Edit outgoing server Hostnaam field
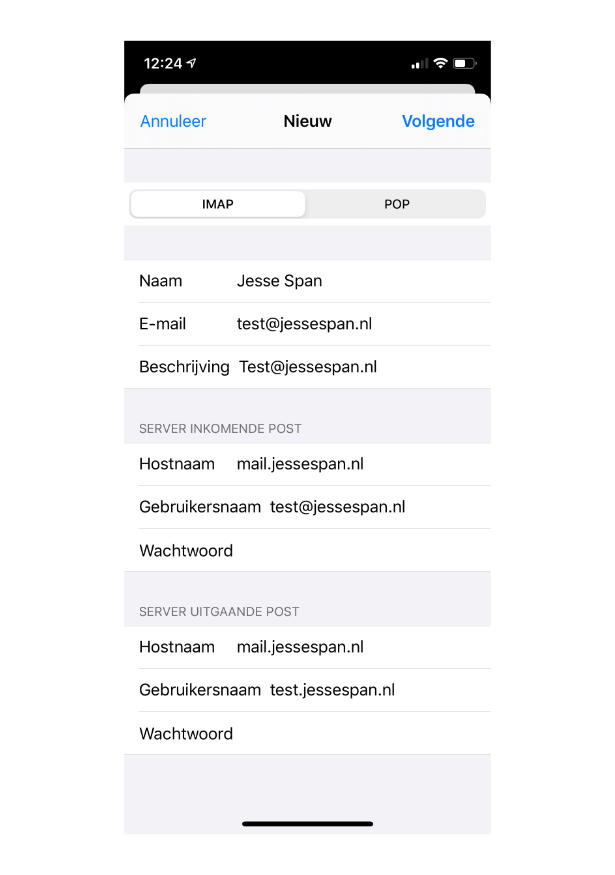The image size is (615, 875). 308,647
